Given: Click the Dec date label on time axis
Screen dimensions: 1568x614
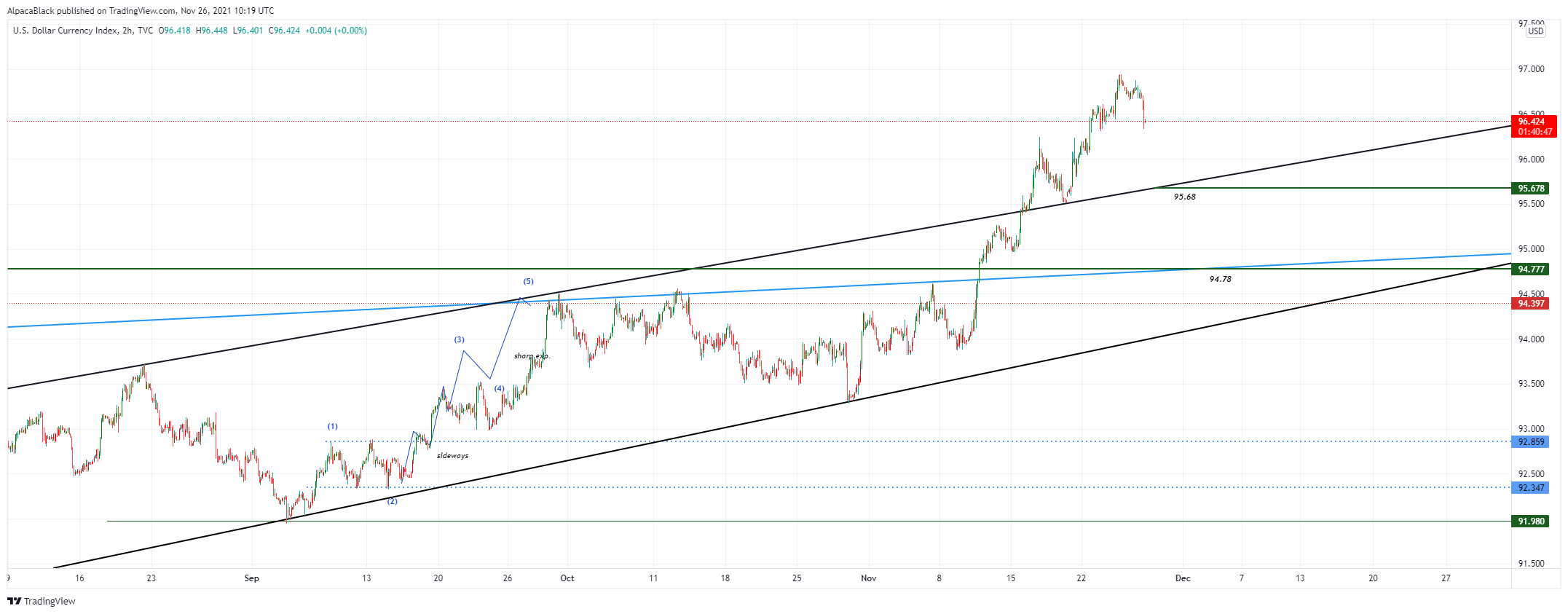Looking at the screenshot, I should 1183,578.
